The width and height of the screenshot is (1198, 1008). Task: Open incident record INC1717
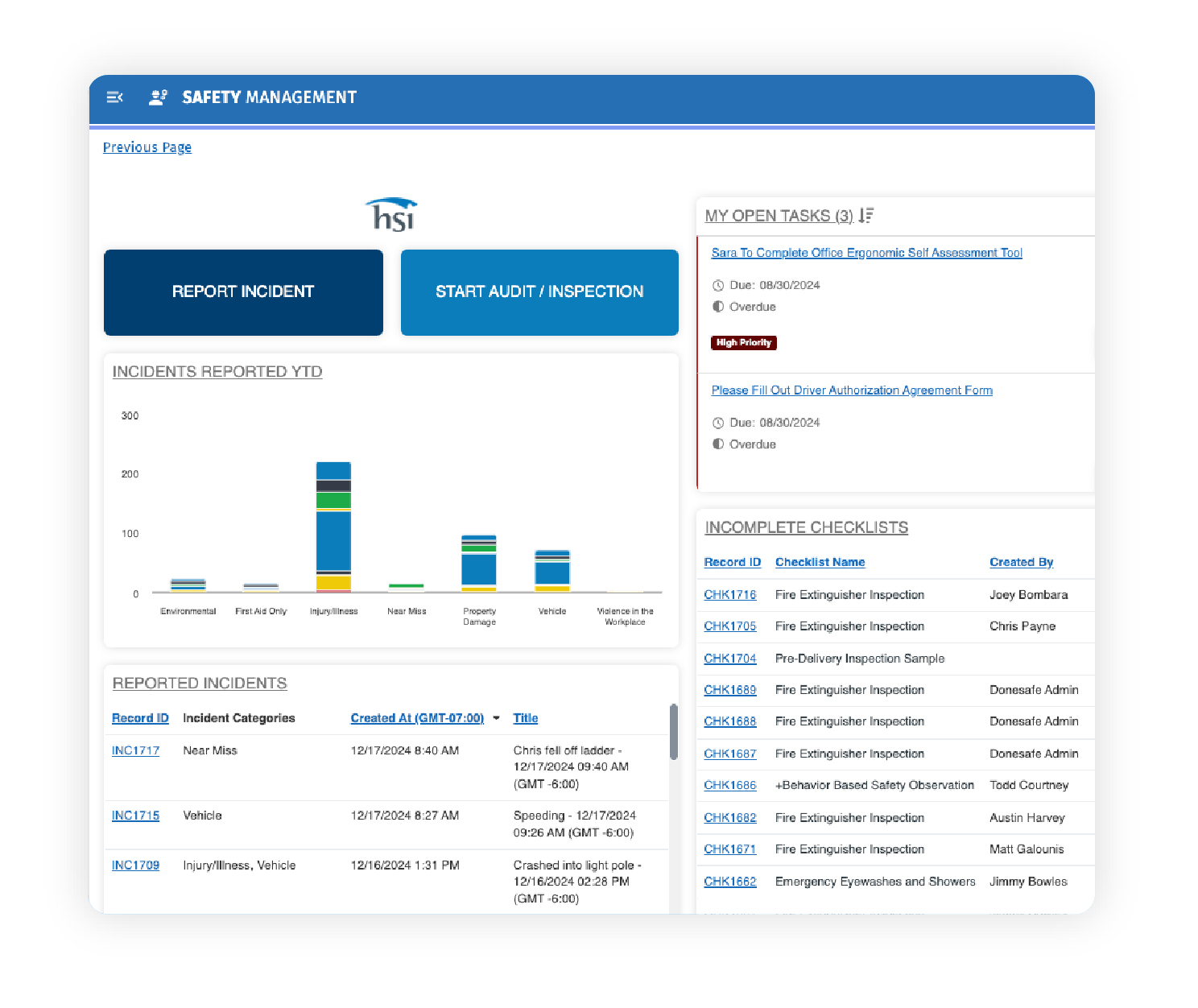135,750
